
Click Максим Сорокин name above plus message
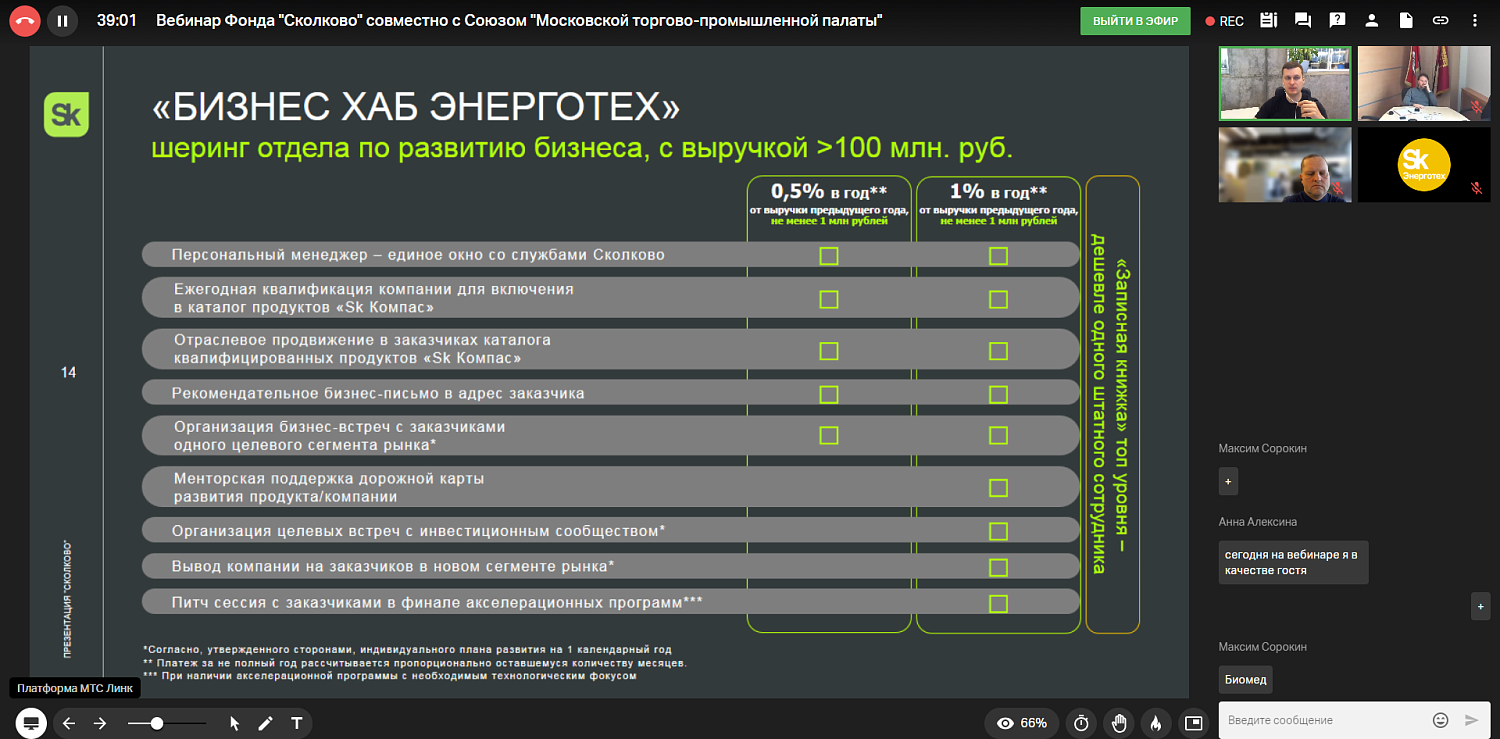(1262, 449)
